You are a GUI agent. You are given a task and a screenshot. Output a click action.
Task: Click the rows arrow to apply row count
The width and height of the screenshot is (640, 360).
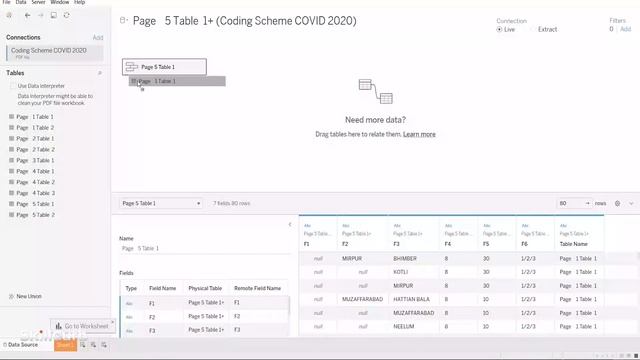tap(587, 203)
